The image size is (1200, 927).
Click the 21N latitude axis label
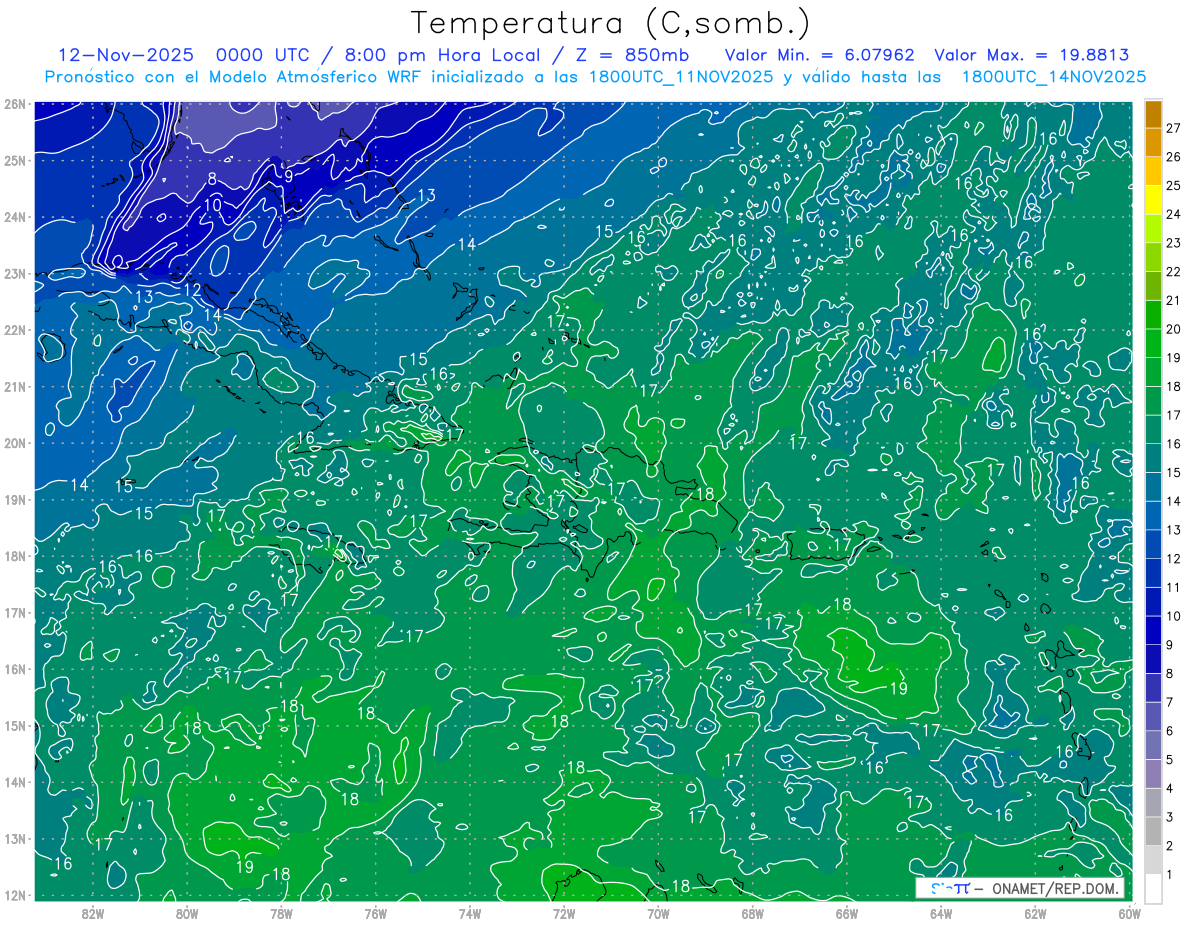point(15,386)
